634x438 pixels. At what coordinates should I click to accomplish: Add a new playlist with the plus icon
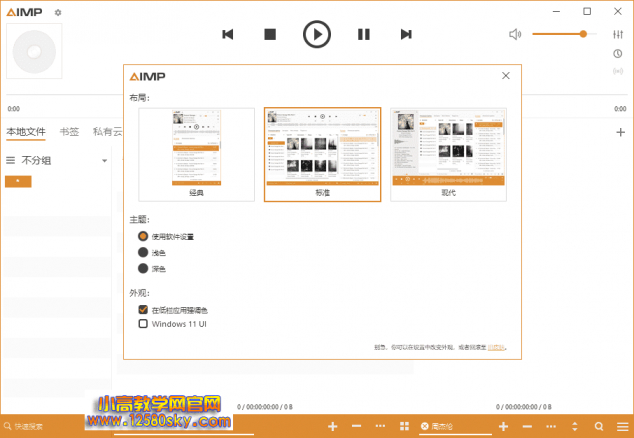pyautogui.click(x=620, y=132)
